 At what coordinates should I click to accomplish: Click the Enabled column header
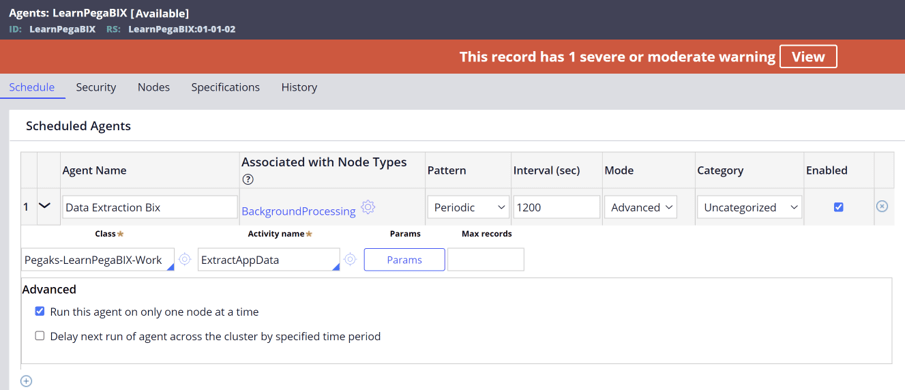(x=827, y=170)
